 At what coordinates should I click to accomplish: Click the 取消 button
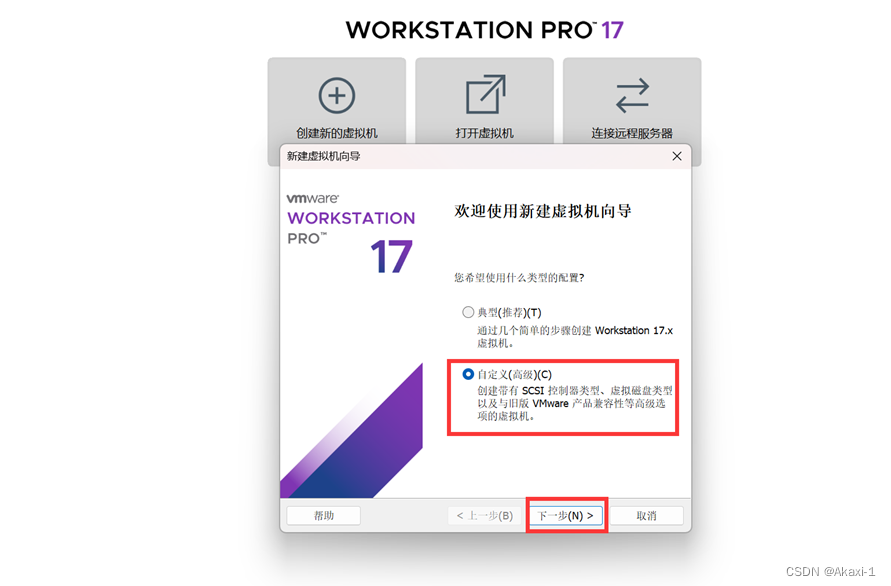(x=646, y=516)
